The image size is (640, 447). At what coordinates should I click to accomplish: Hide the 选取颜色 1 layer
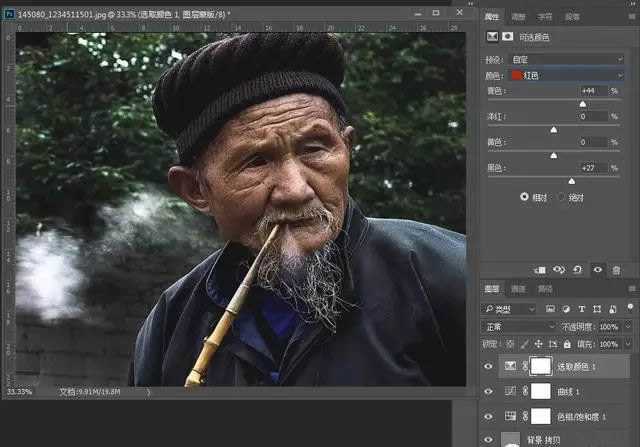coord(489,367)
